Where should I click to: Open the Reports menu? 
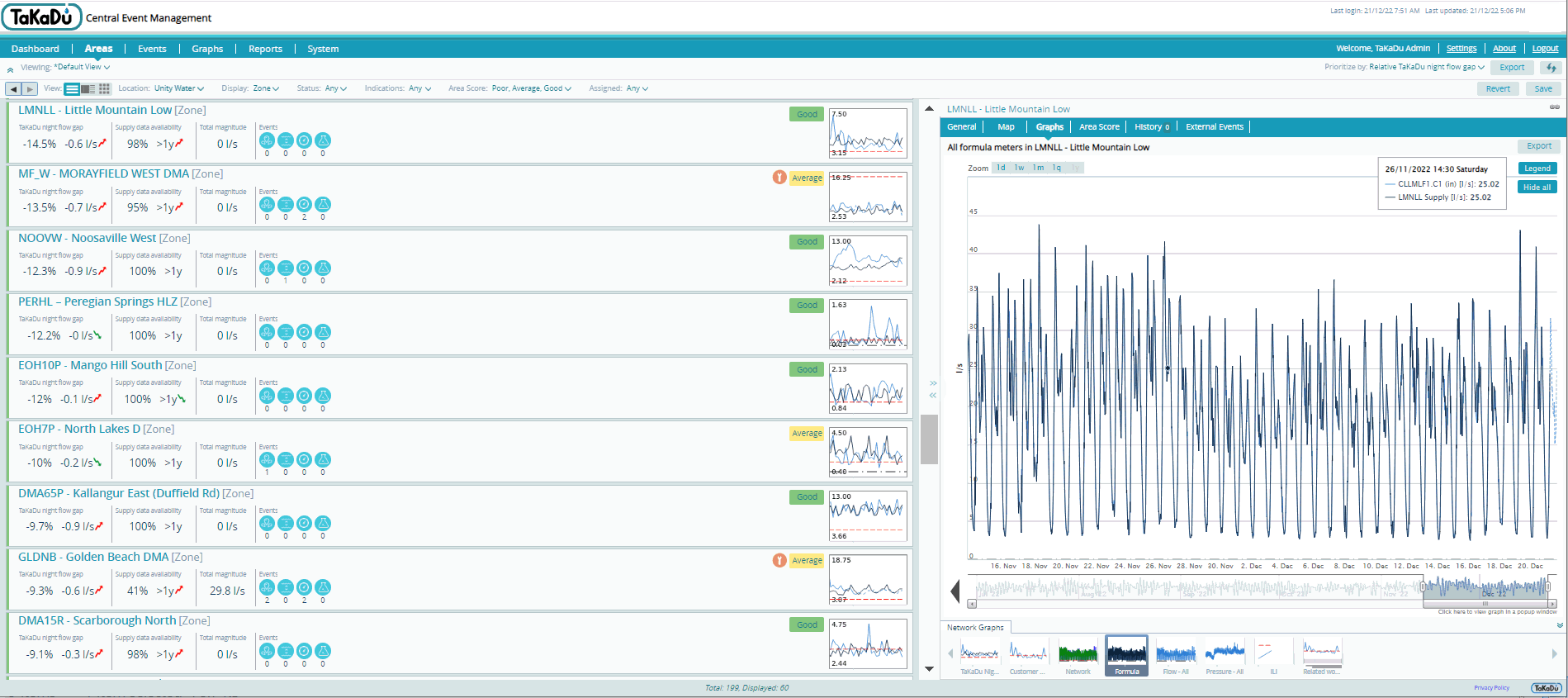265,49
